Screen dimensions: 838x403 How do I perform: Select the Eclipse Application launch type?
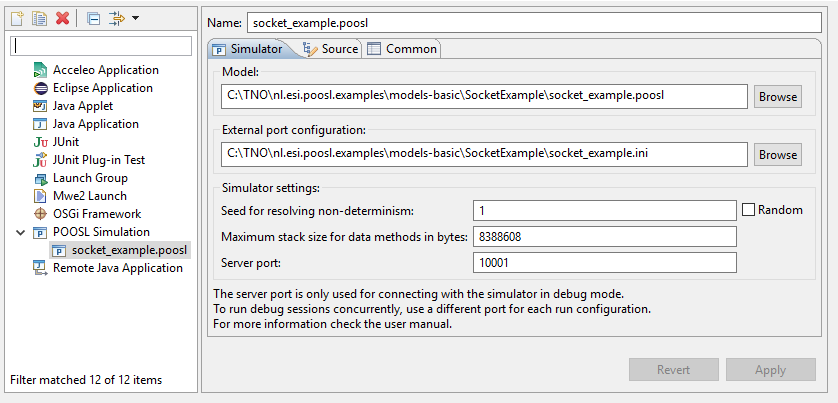tap(102, 88)
